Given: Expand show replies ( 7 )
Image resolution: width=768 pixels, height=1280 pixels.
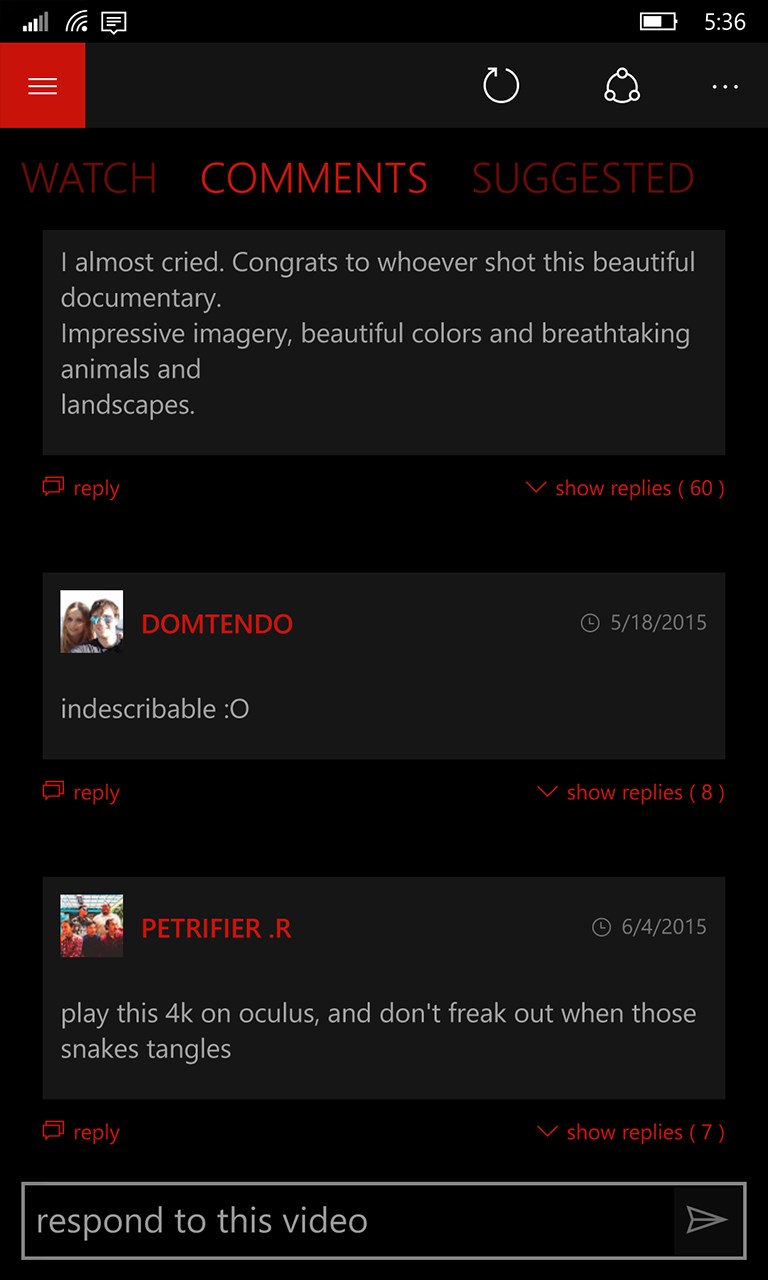Looking at the screenshot, I should point(631,1132).
